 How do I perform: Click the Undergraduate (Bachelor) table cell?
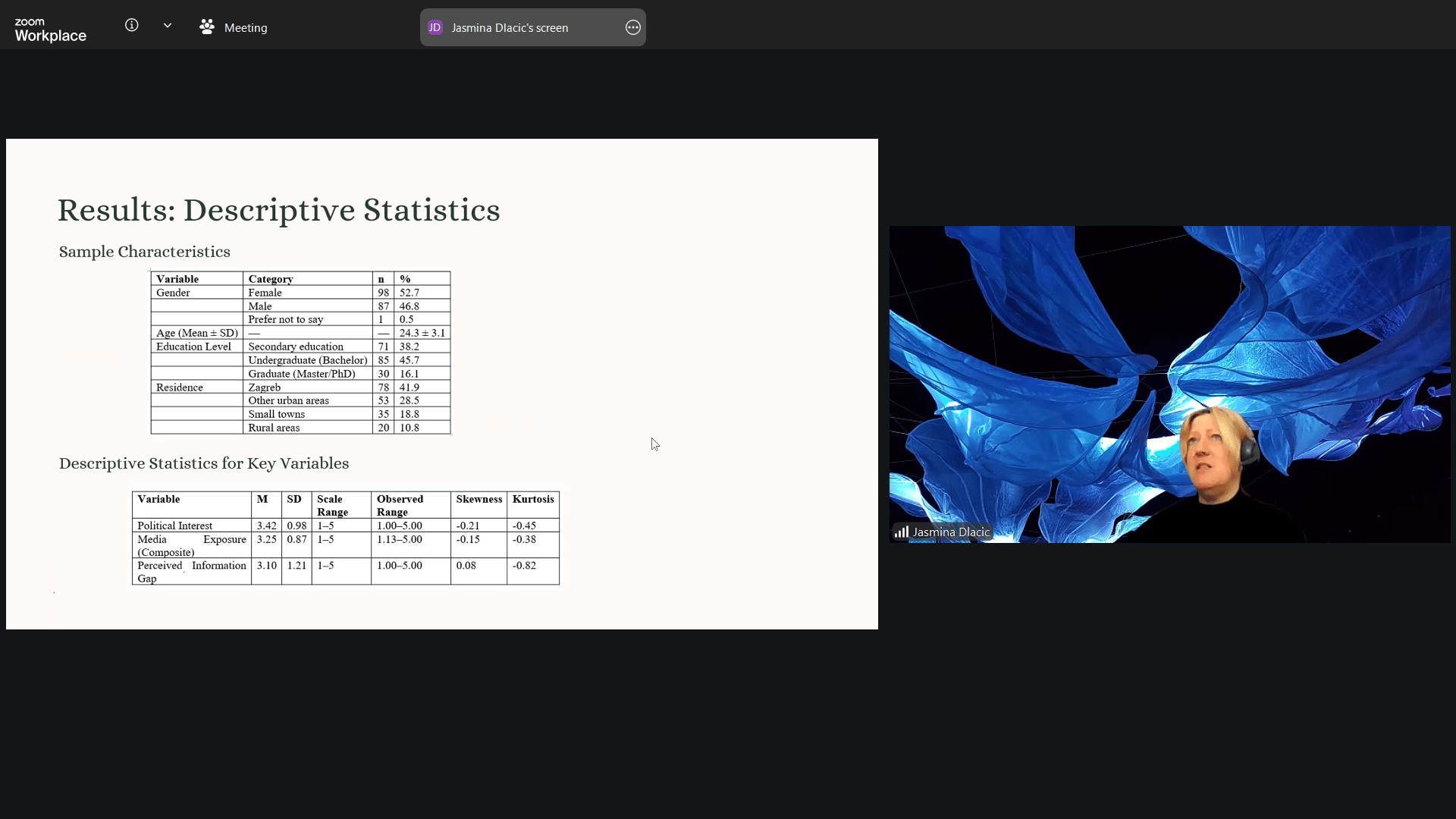pyautogui.click(x=307, y=360)
